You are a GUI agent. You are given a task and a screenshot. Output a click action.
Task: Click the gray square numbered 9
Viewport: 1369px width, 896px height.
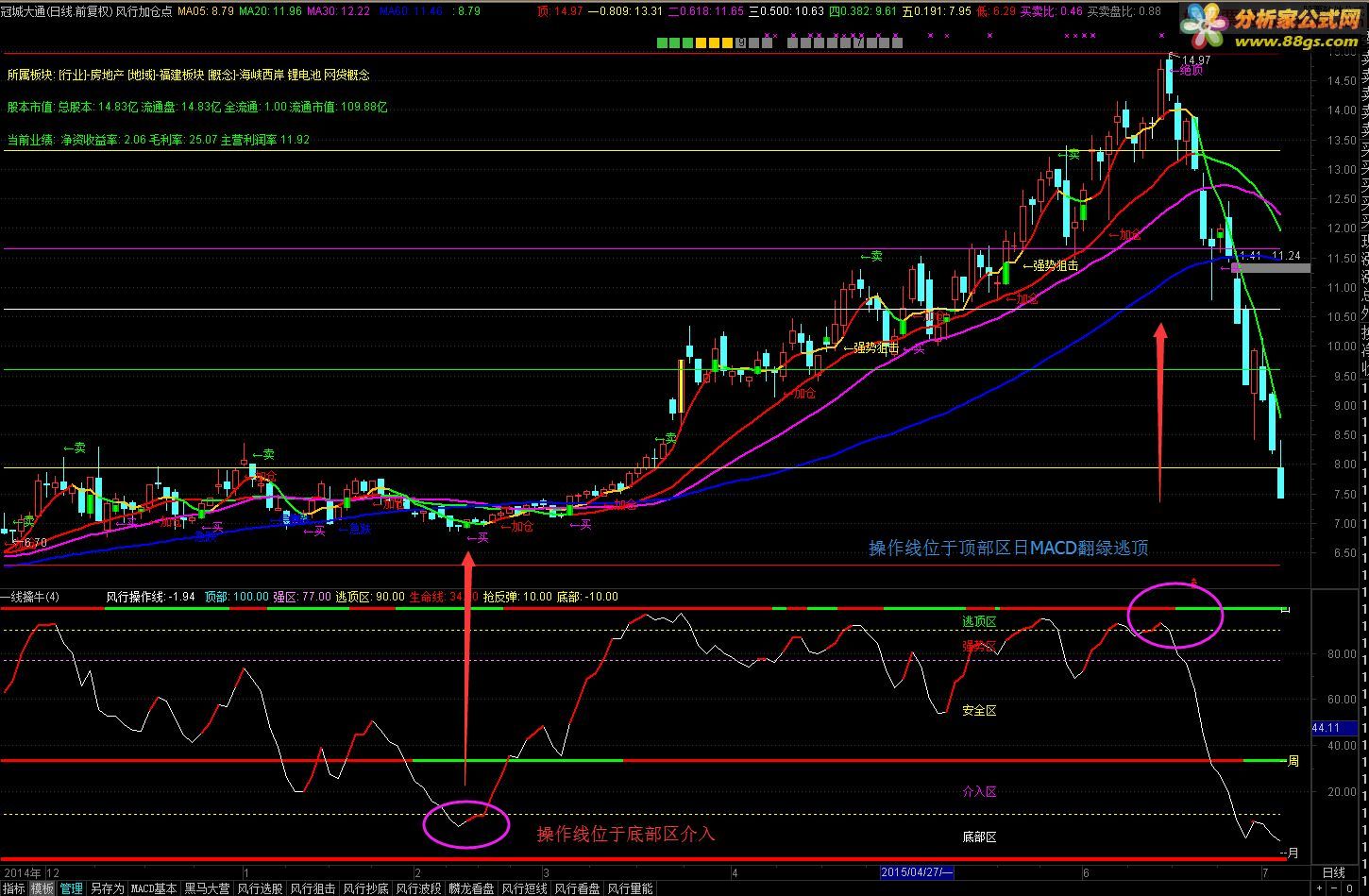point(742,42)
